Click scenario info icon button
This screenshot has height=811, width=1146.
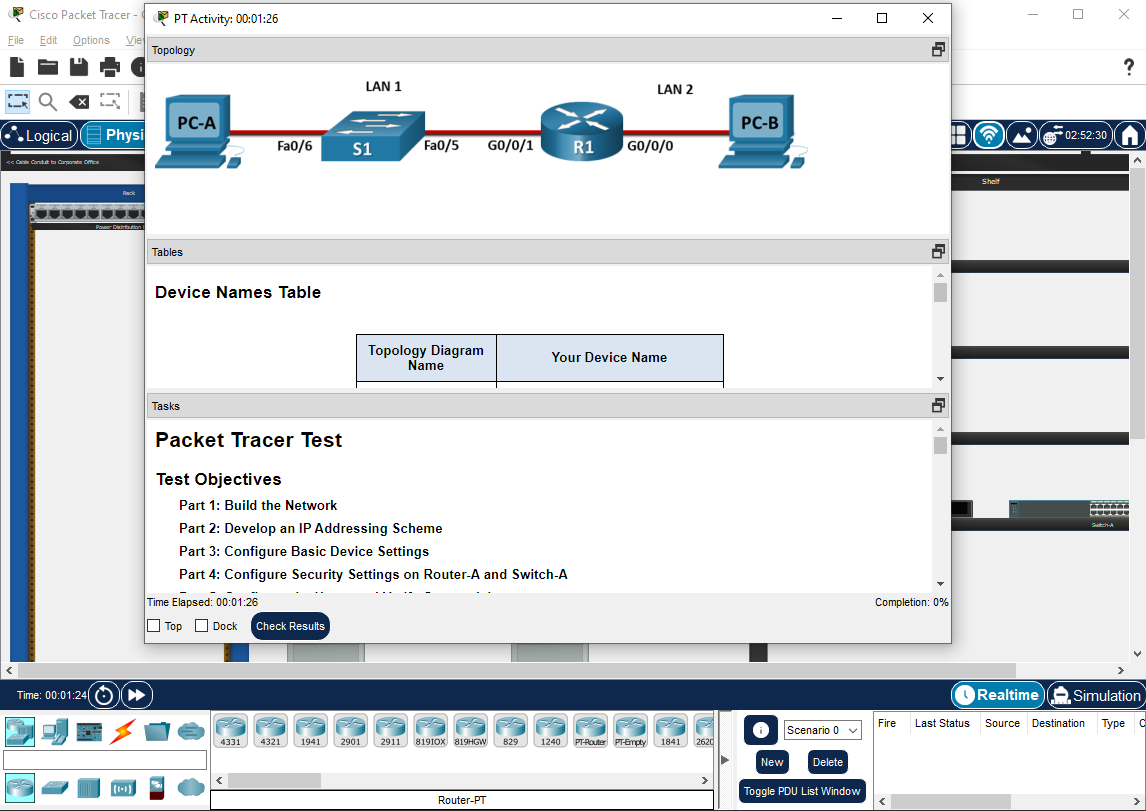760,730
